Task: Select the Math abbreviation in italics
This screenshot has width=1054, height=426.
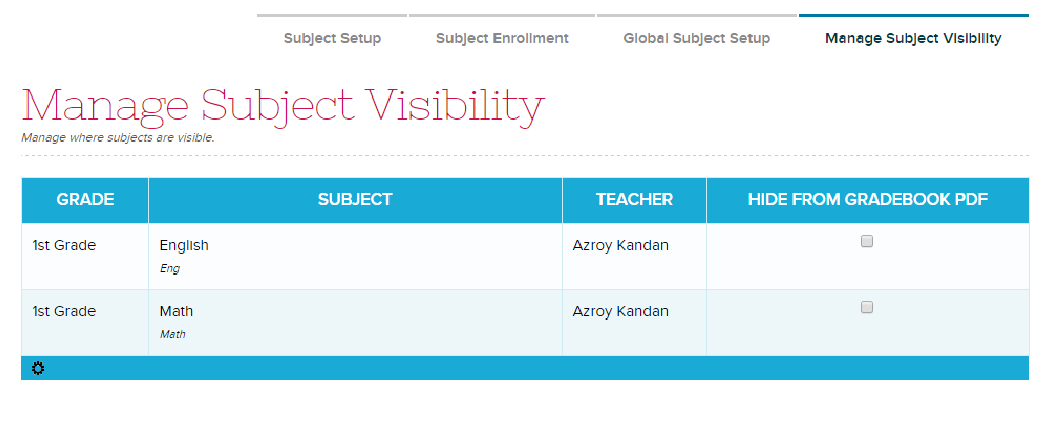Action: click(x=173, y=334)
